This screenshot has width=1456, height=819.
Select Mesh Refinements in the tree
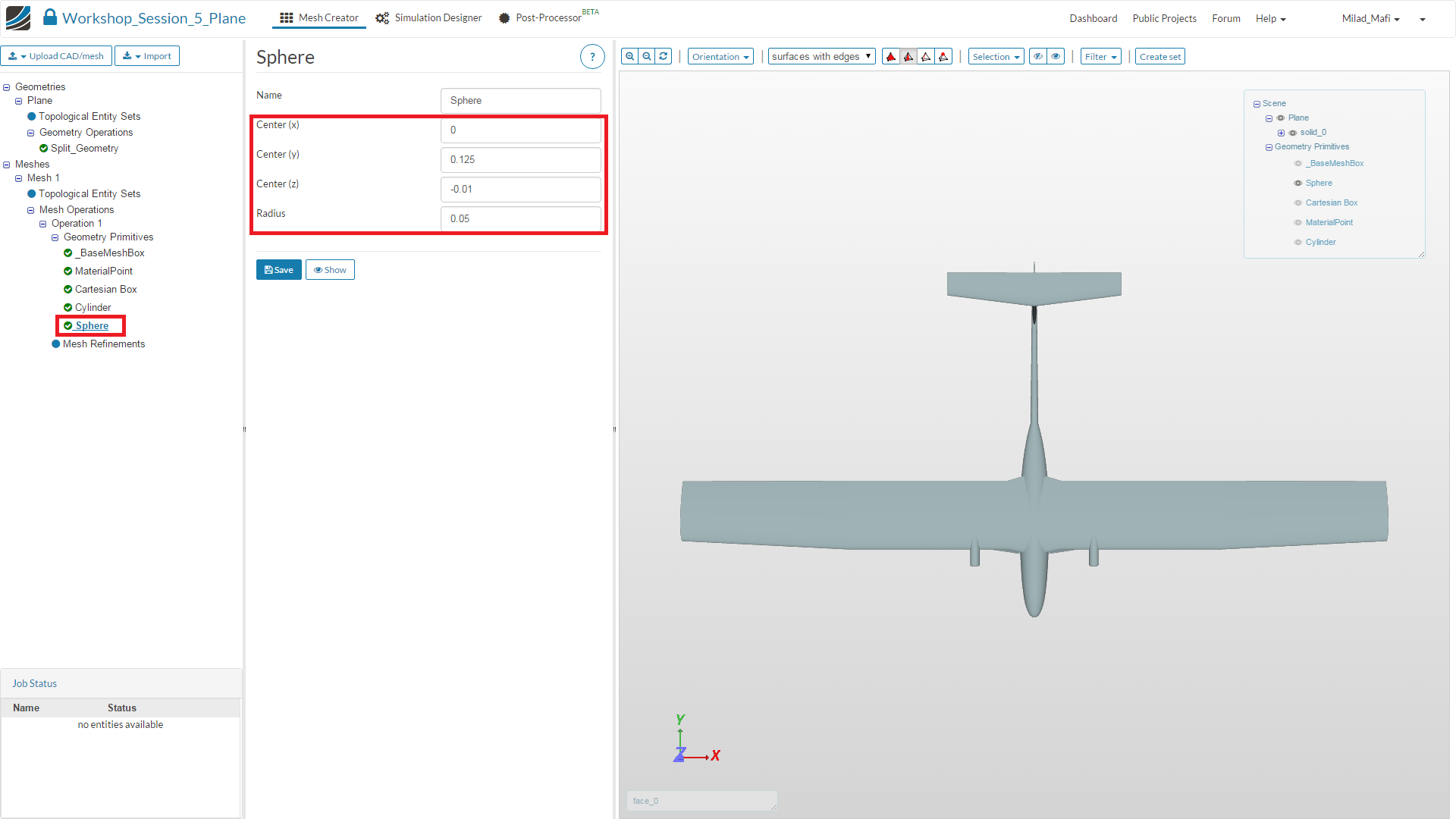pos(104,344)
